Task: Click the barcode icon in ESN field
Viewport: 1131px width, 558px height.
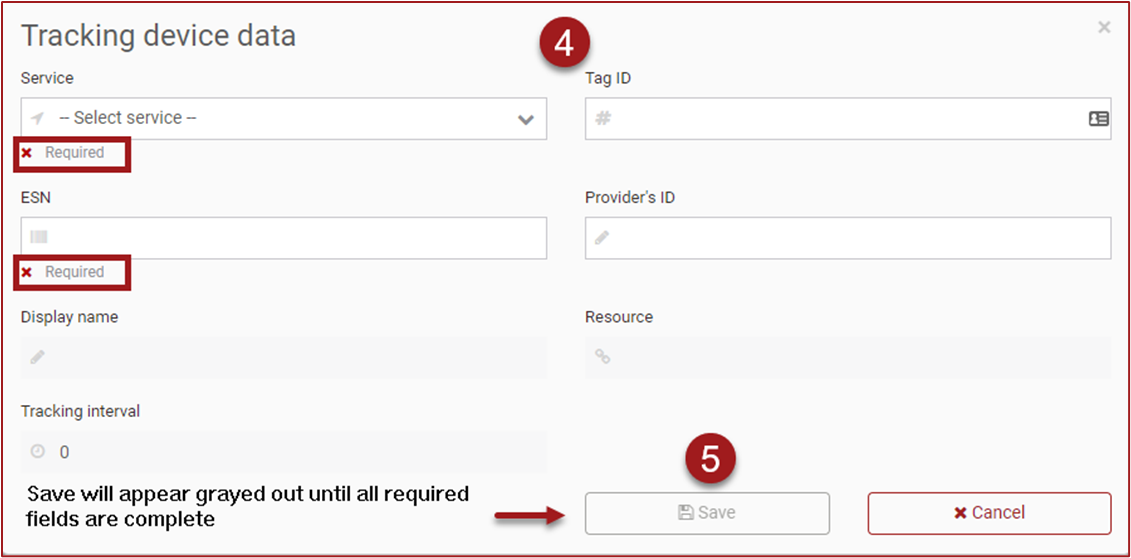Action: coord(39,238)
